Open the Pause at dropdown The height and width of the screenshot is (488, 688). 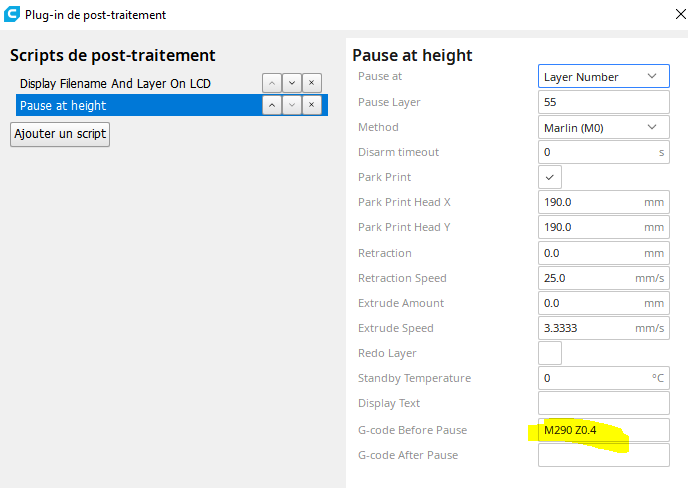click(x=603, y=77)
